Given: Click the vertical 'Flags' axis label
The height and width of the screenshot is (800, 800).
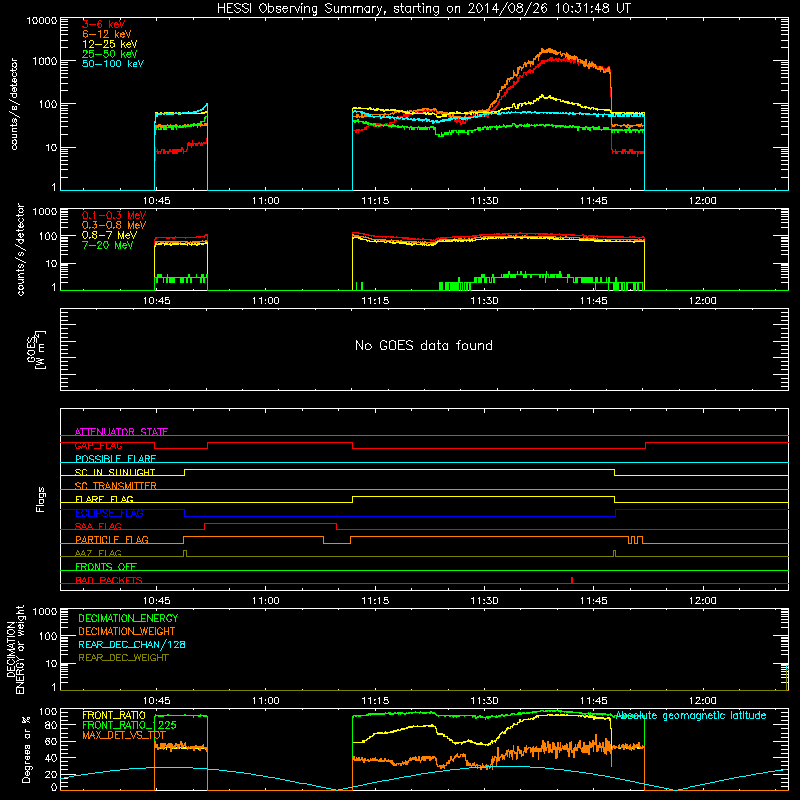Looking at the screenshot, I should tap(40, 499).
